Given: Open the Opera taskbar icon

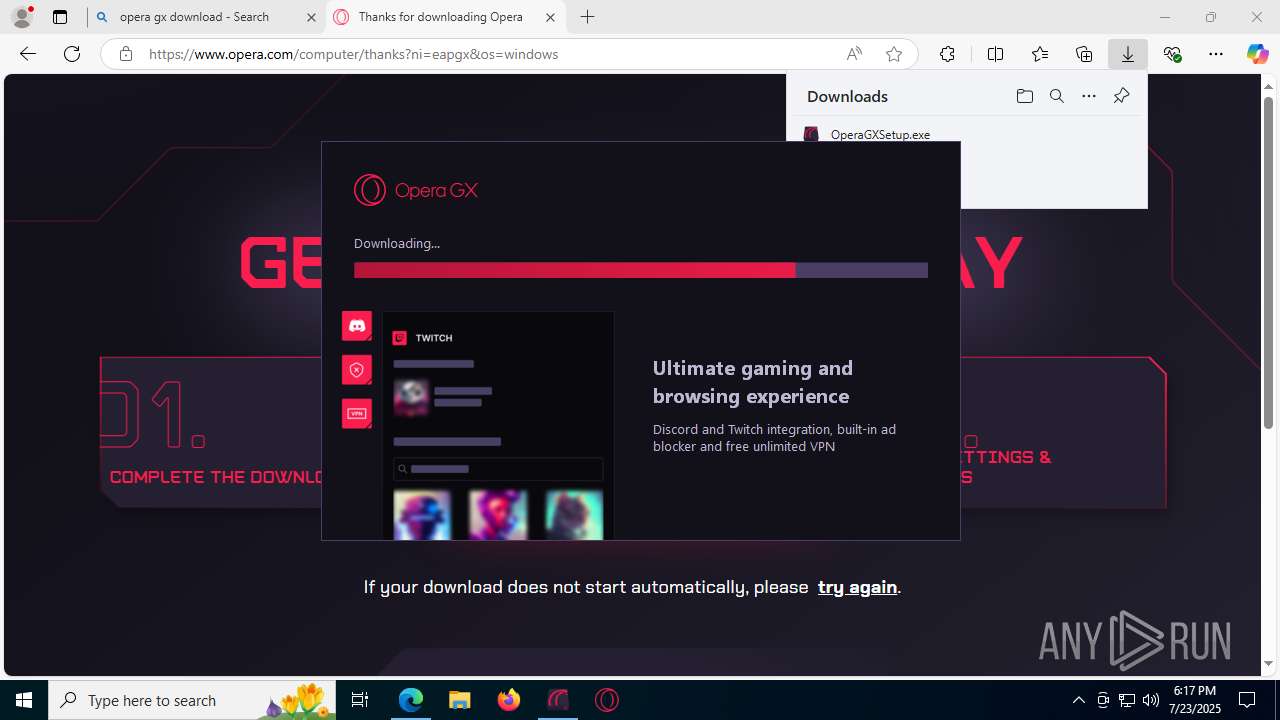Looking at the screenshot, I should [607, 700].
